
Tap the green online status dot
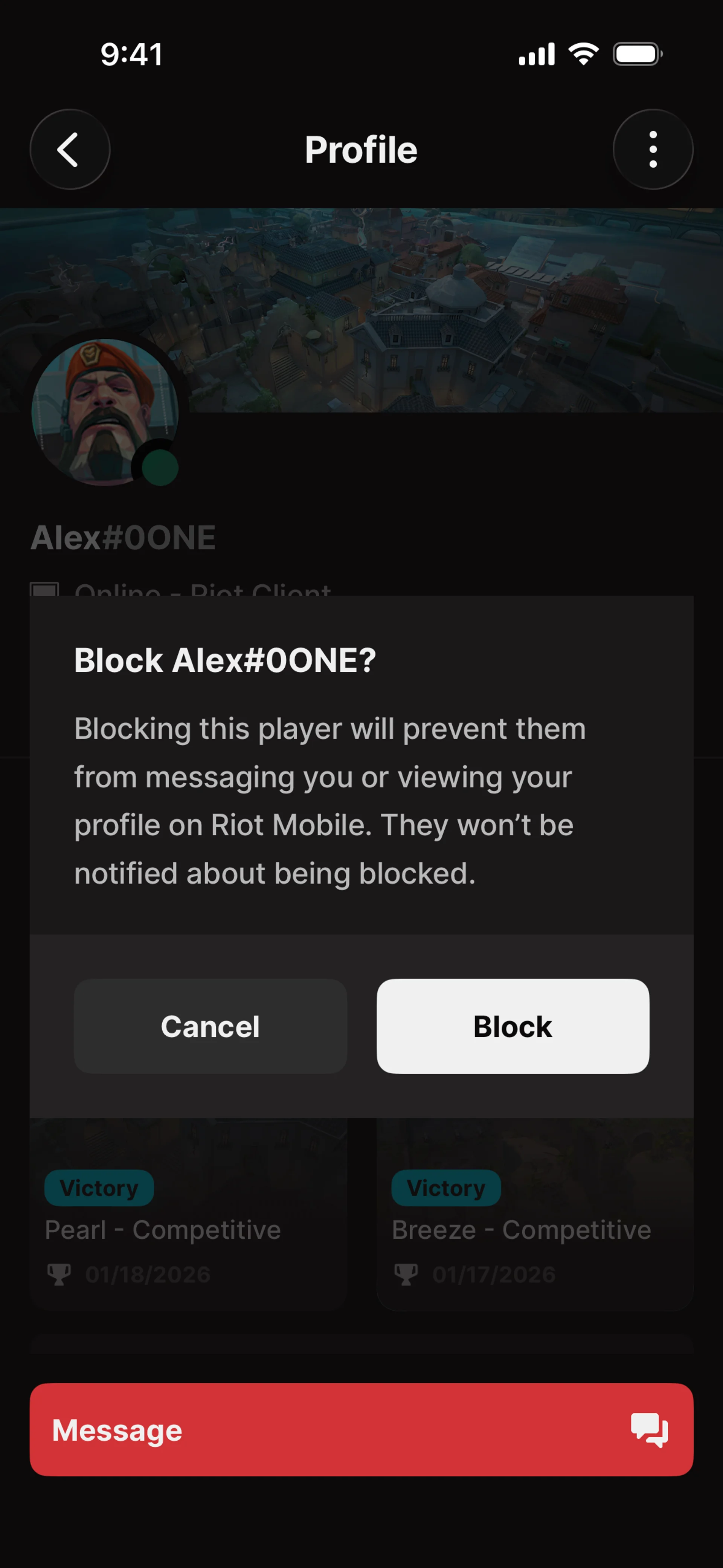[160, 468]
